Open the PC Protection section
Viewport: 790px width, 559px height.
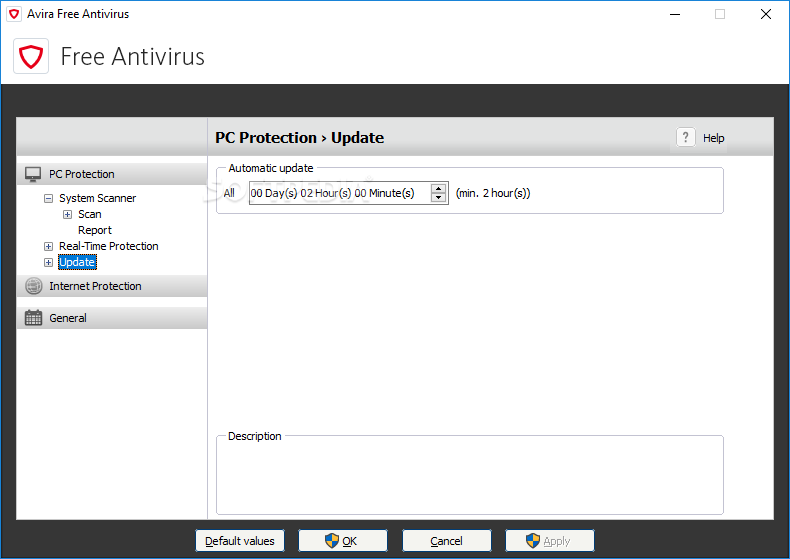(x=112, y=174)
